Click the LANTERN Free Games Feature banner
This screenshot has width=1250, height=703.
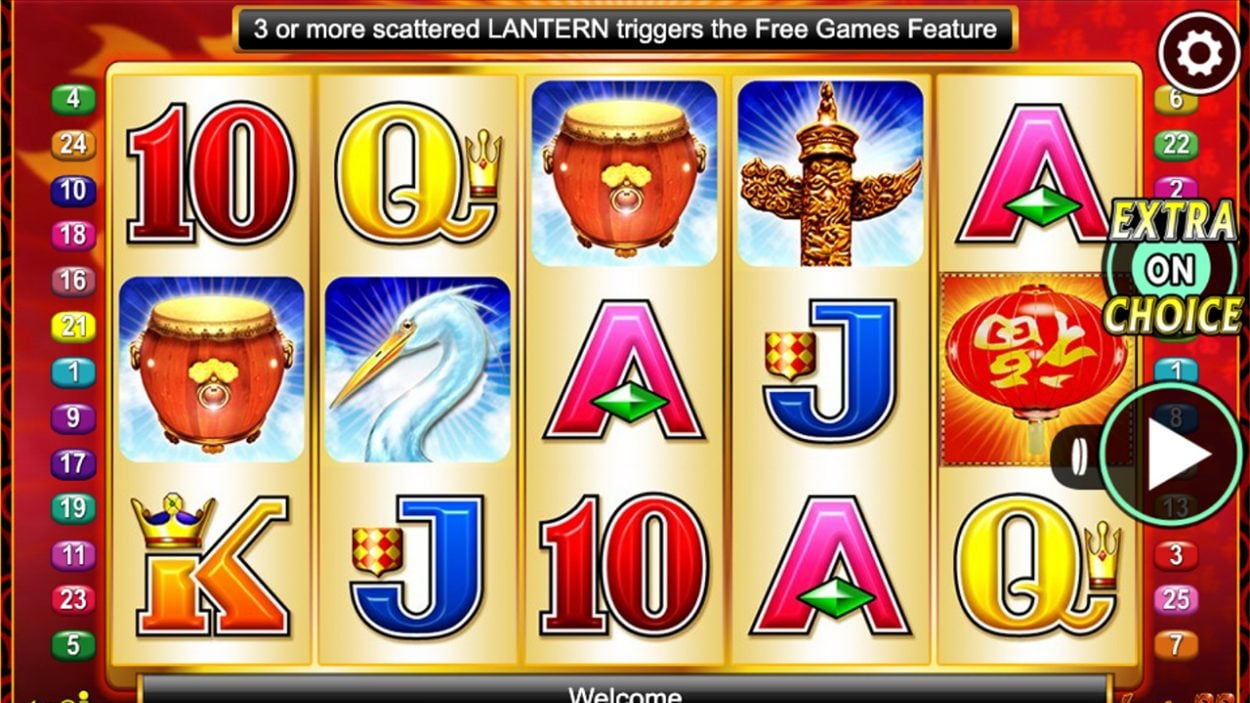(x=625, y=29)
